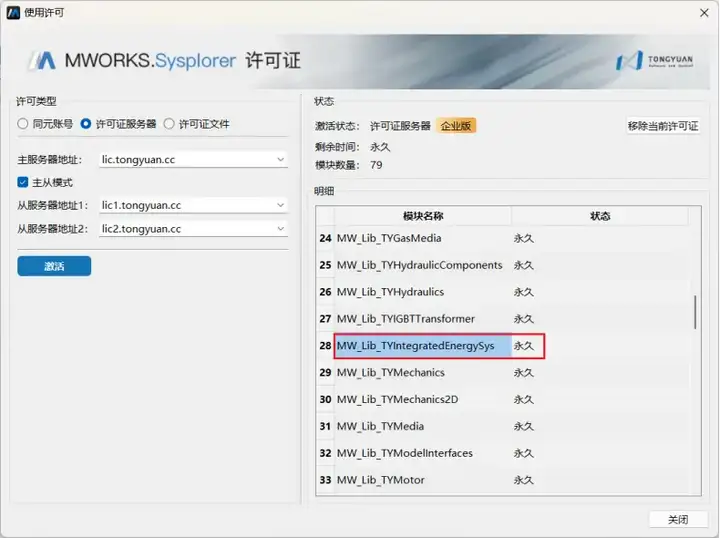The image size is (720, 538).
Task: Click row number 28 header
Action: 326,346
